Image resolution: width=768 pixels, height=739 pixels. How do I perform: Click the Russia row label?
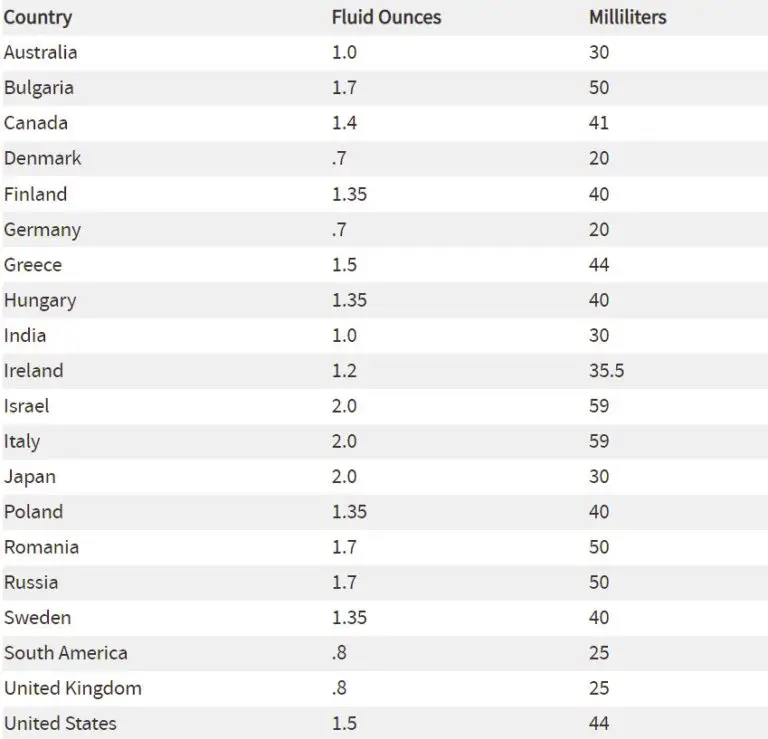[31, 582]
